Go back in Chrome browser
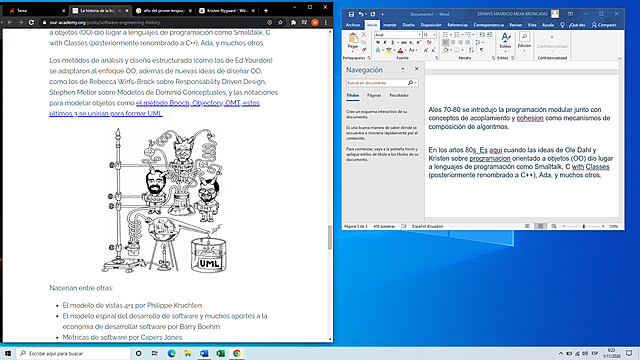This screenshot has height=360, width=640. coord(10,22)
